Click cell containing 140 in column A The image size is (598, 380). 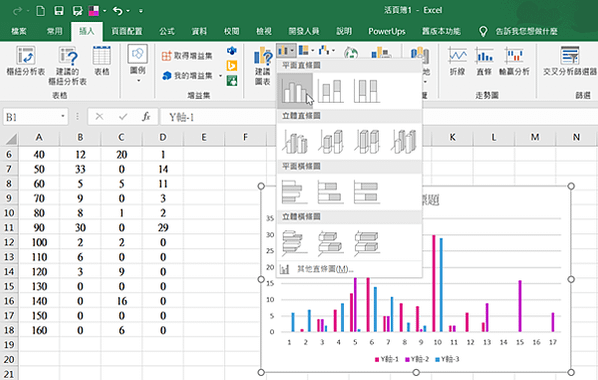pos(39,301)
